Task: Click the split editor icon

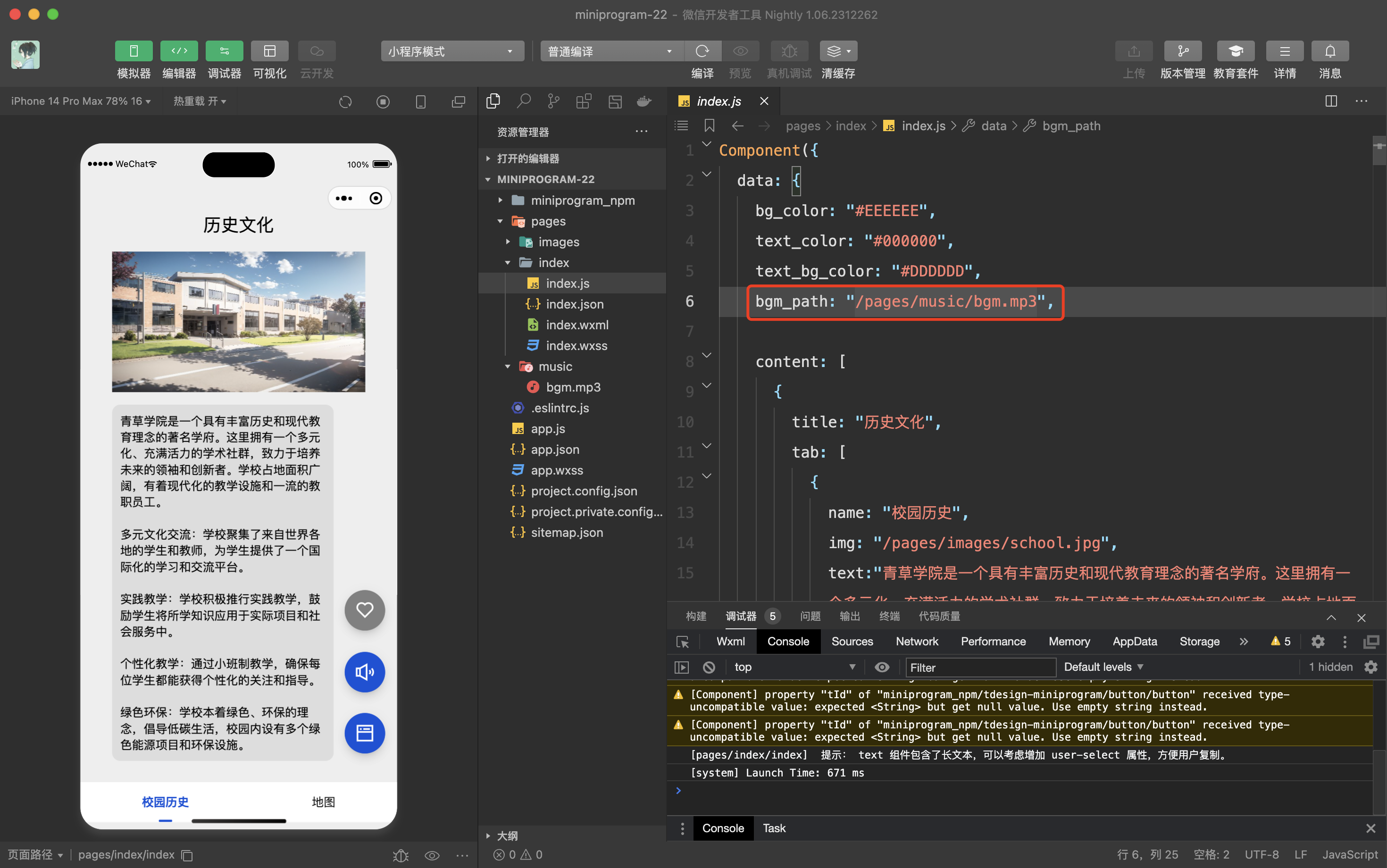Action: pyautogui.click(x=1331, y=101)
